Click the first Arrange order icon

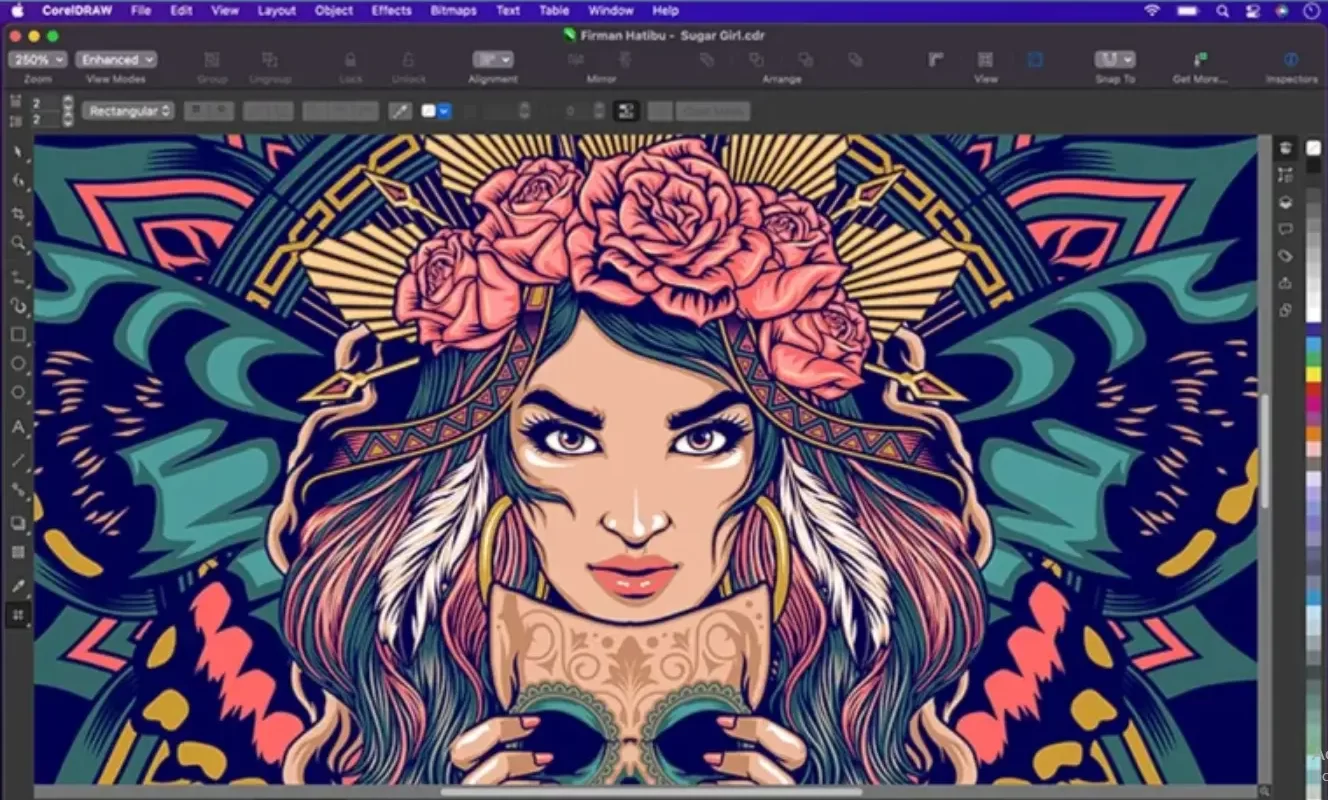pyautogui.click(x=707, y=60)
